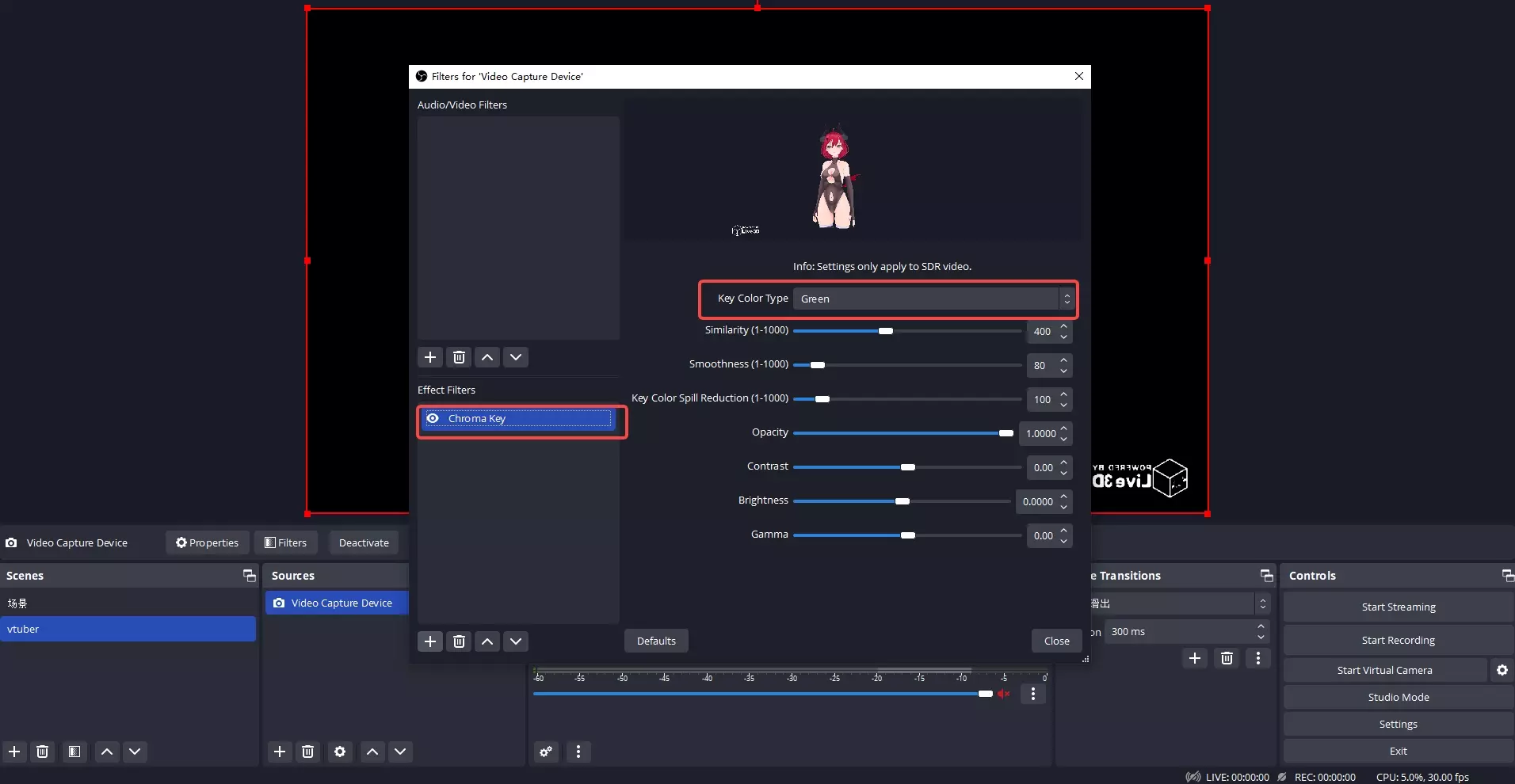Open Filters from the source toolbar
Viewport: 1515px width, 784px height.
pos(286,542)
